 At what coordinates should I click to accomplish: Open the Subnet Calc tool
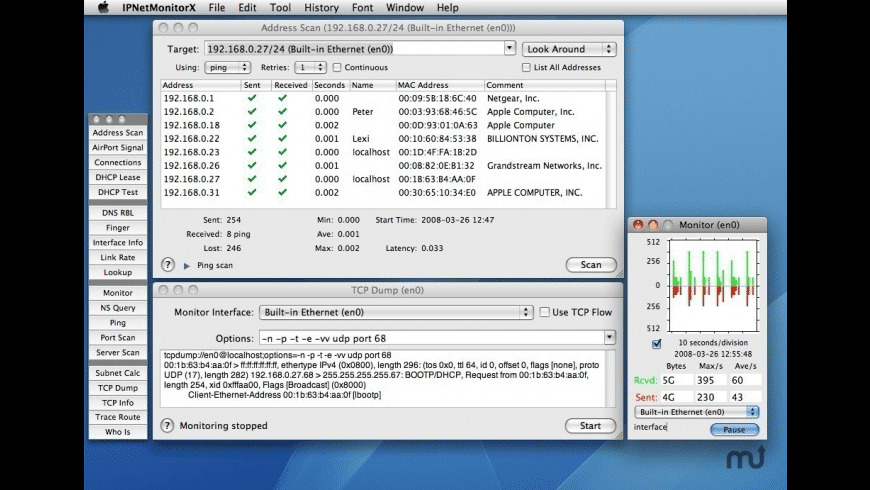118,373
